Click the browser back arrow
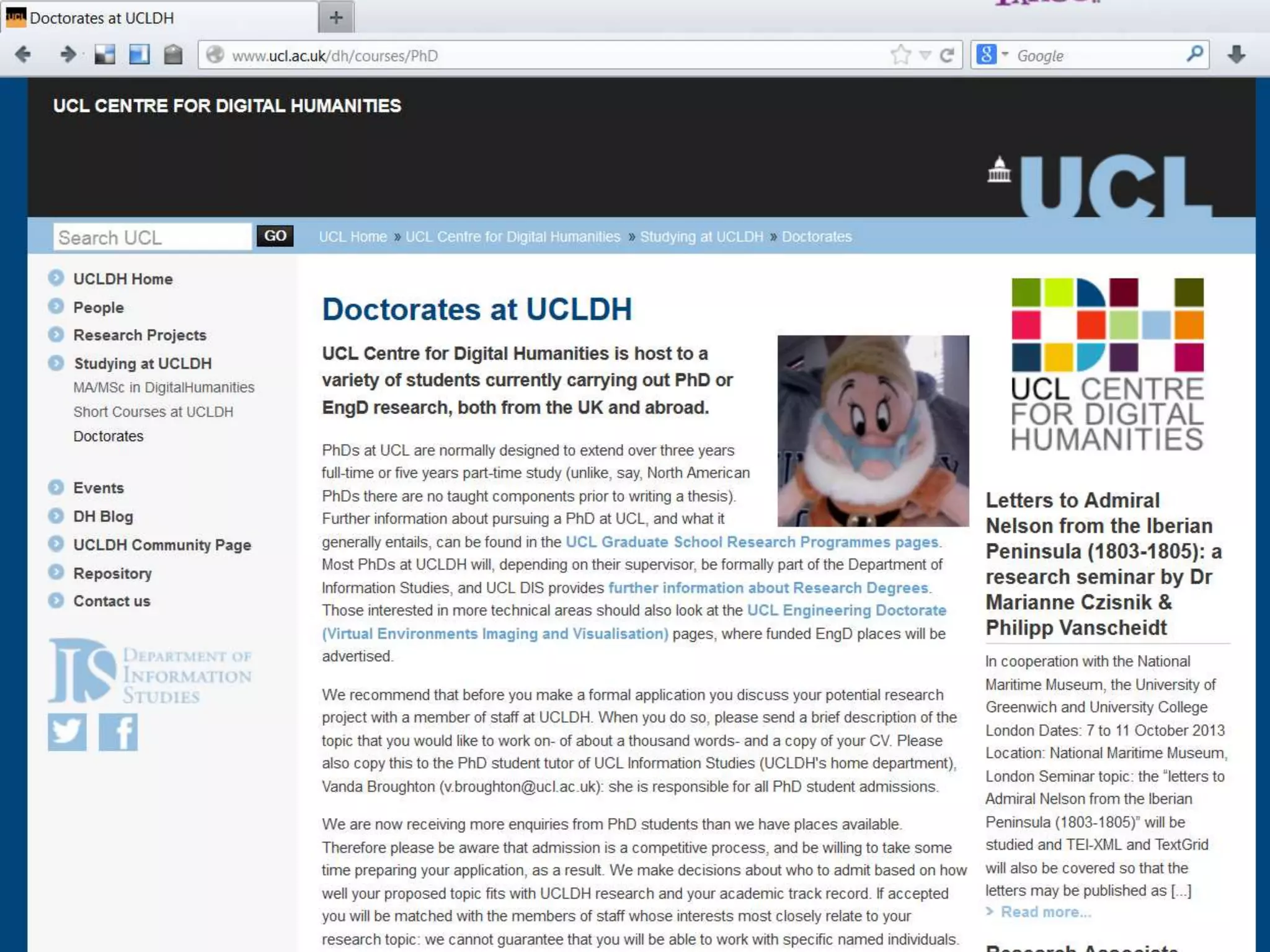The width and height of the screenshot is (1270, 952). pos(23,55)
